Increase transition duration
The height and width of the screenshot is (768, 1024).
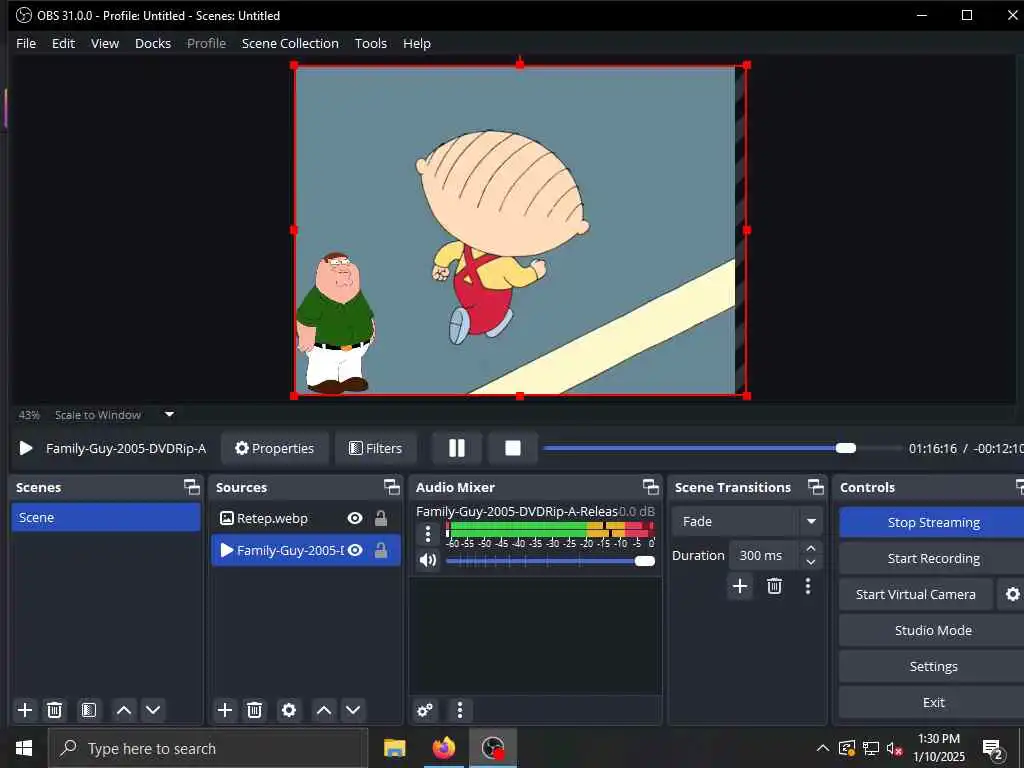coord(811,549)
